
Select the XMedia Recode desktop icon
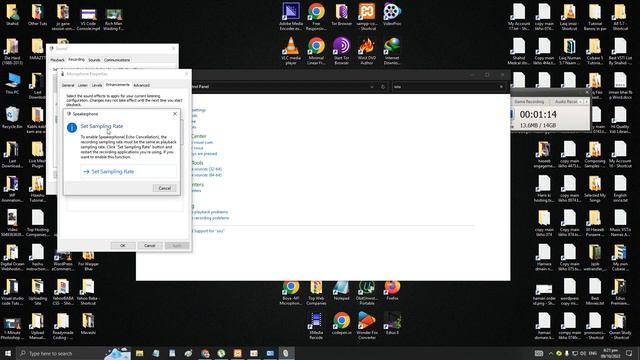pyautogui.click(x=316, y=325)
